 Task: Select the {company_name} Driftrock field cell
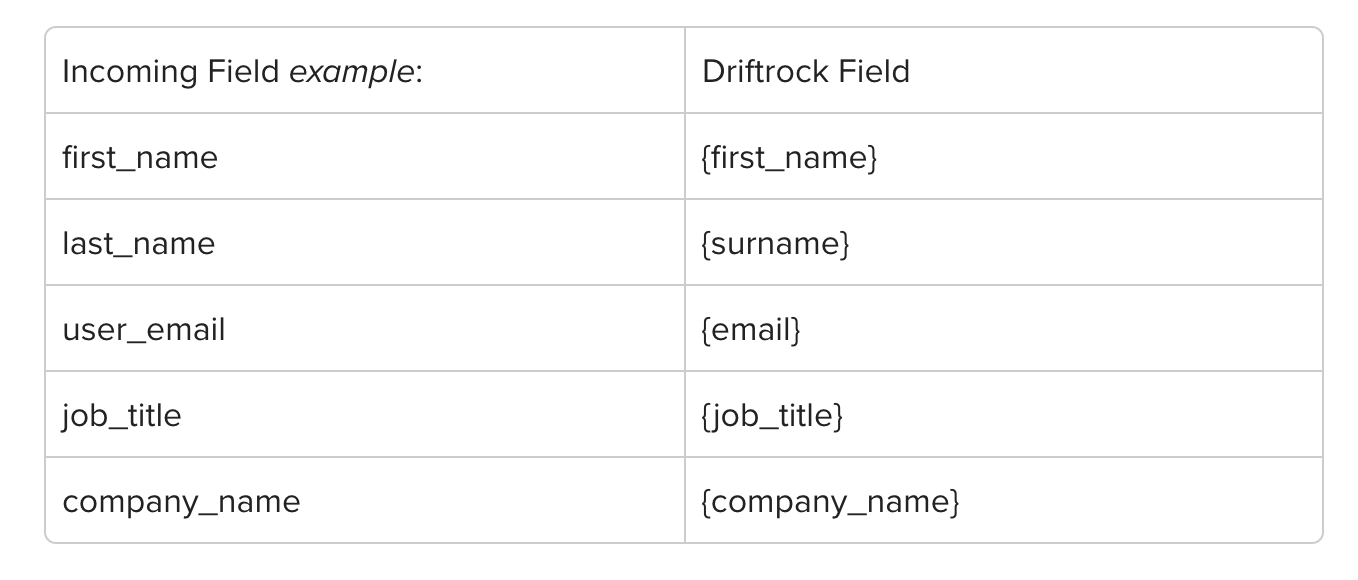point(1003,500)
